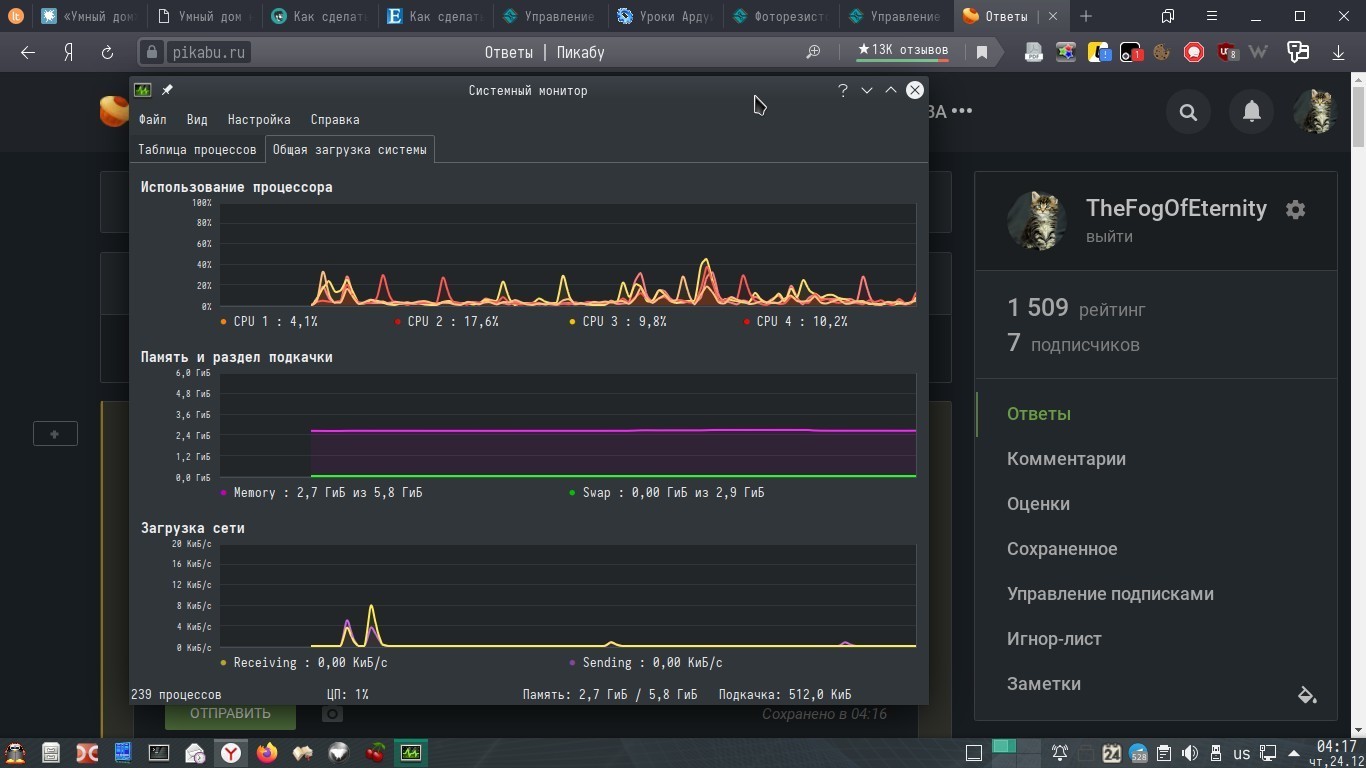
Task: Click the browser bookmark icon in address bar
Action: (982, 53)
